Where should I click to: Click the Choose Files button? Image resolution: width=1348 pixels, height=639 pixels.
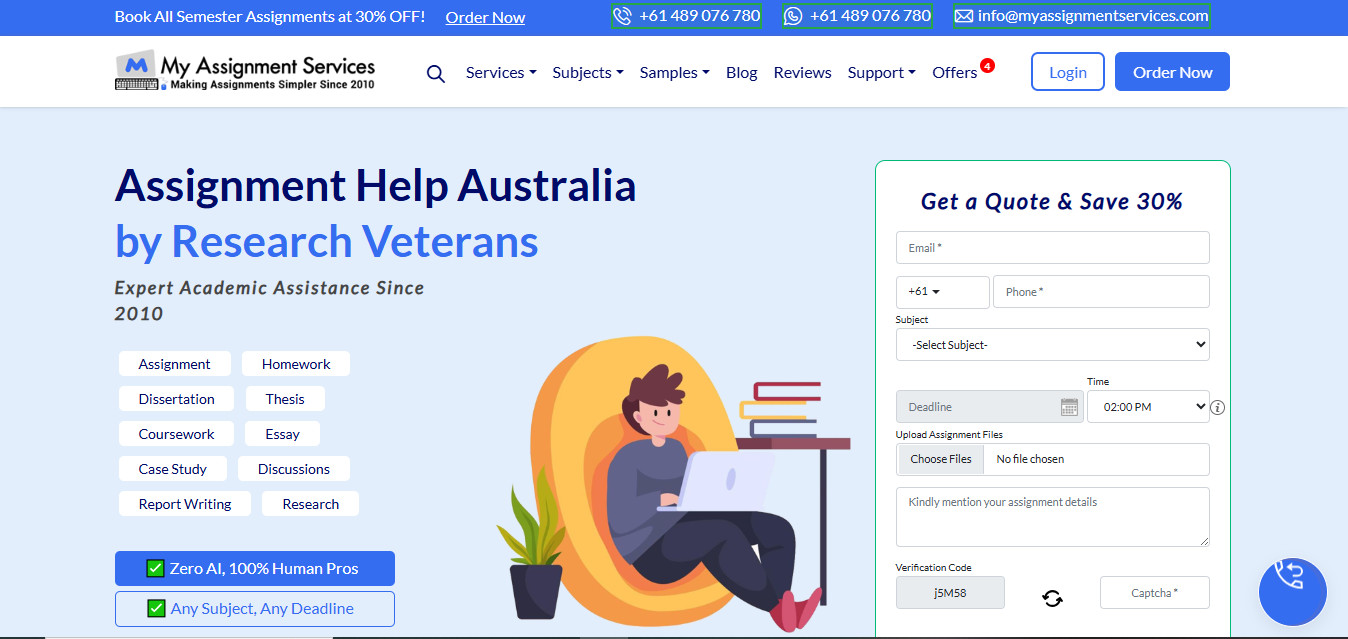[940, 459]
